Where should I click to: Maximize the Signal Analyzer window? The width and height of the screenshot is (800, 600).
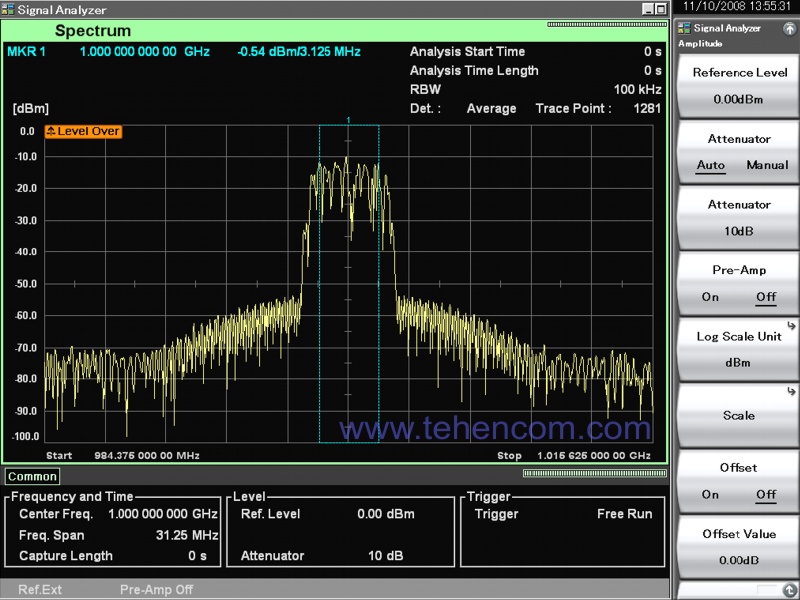660,9
